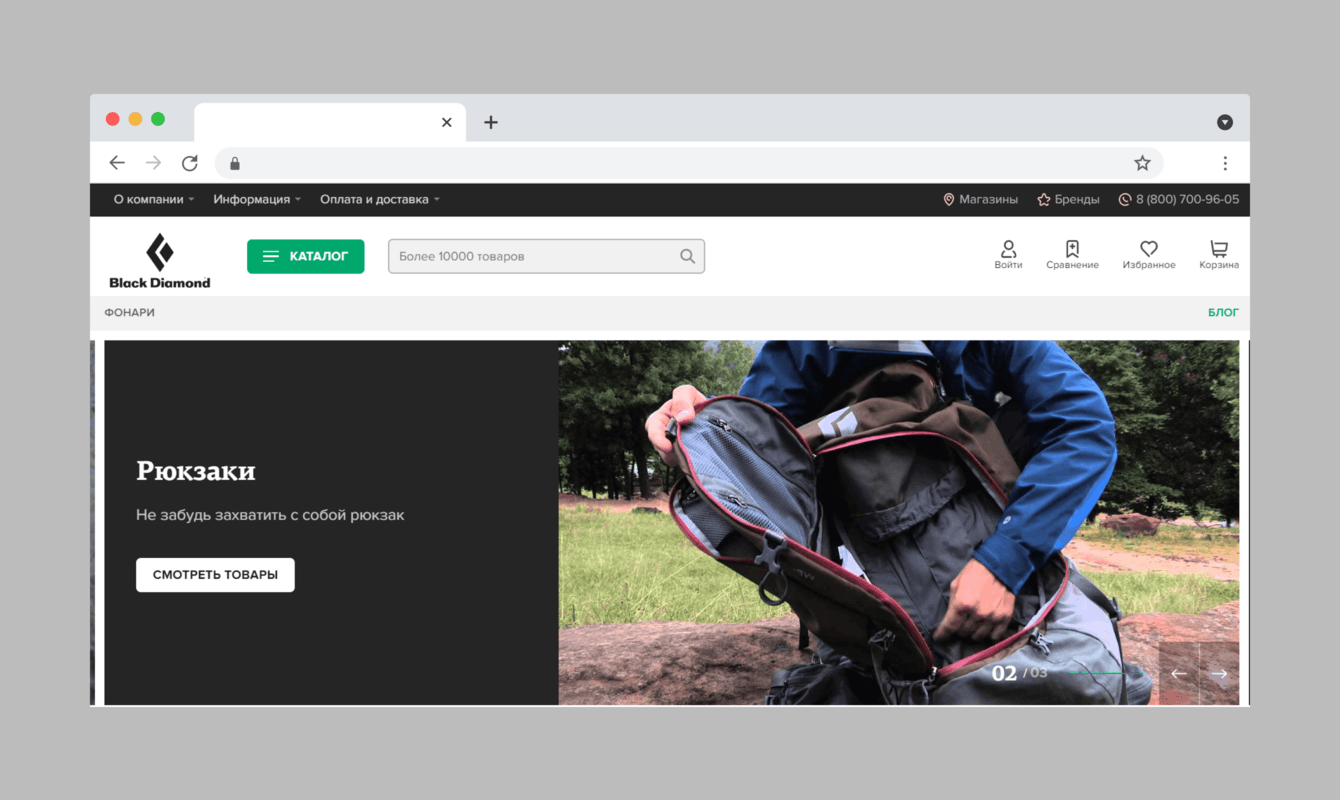1340x800 pixels.
Task: Open the browser three-dot menu
Action: (1225, 163)
